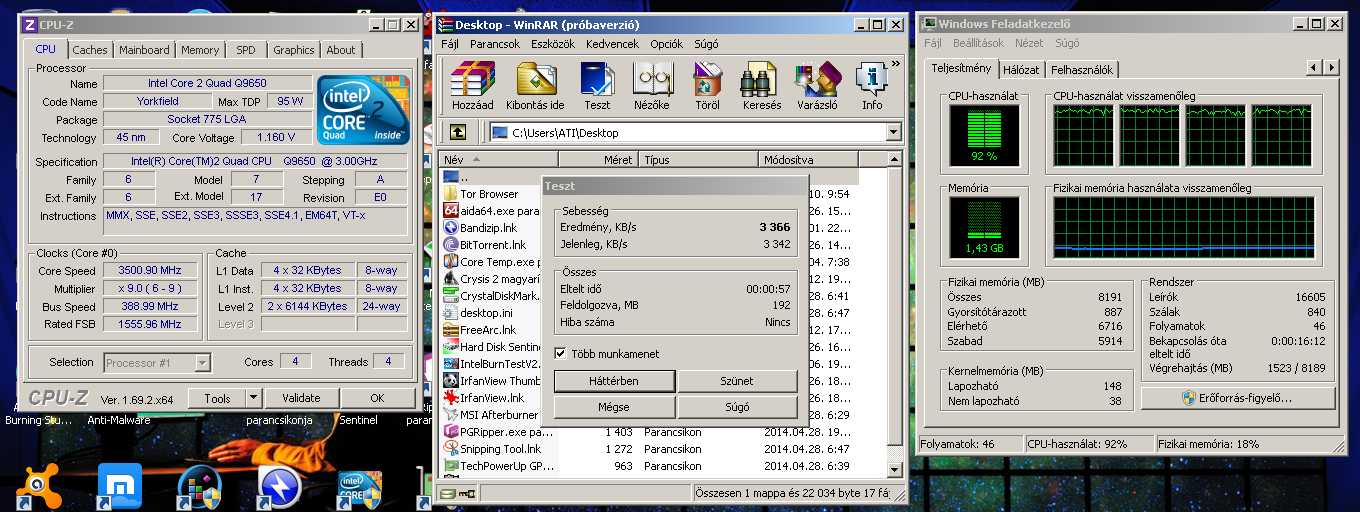Switch to the Memory tab in CPU-Z
Image resolution: width=1360 pixels, height=512 pixels.
(x=200, y=50)
